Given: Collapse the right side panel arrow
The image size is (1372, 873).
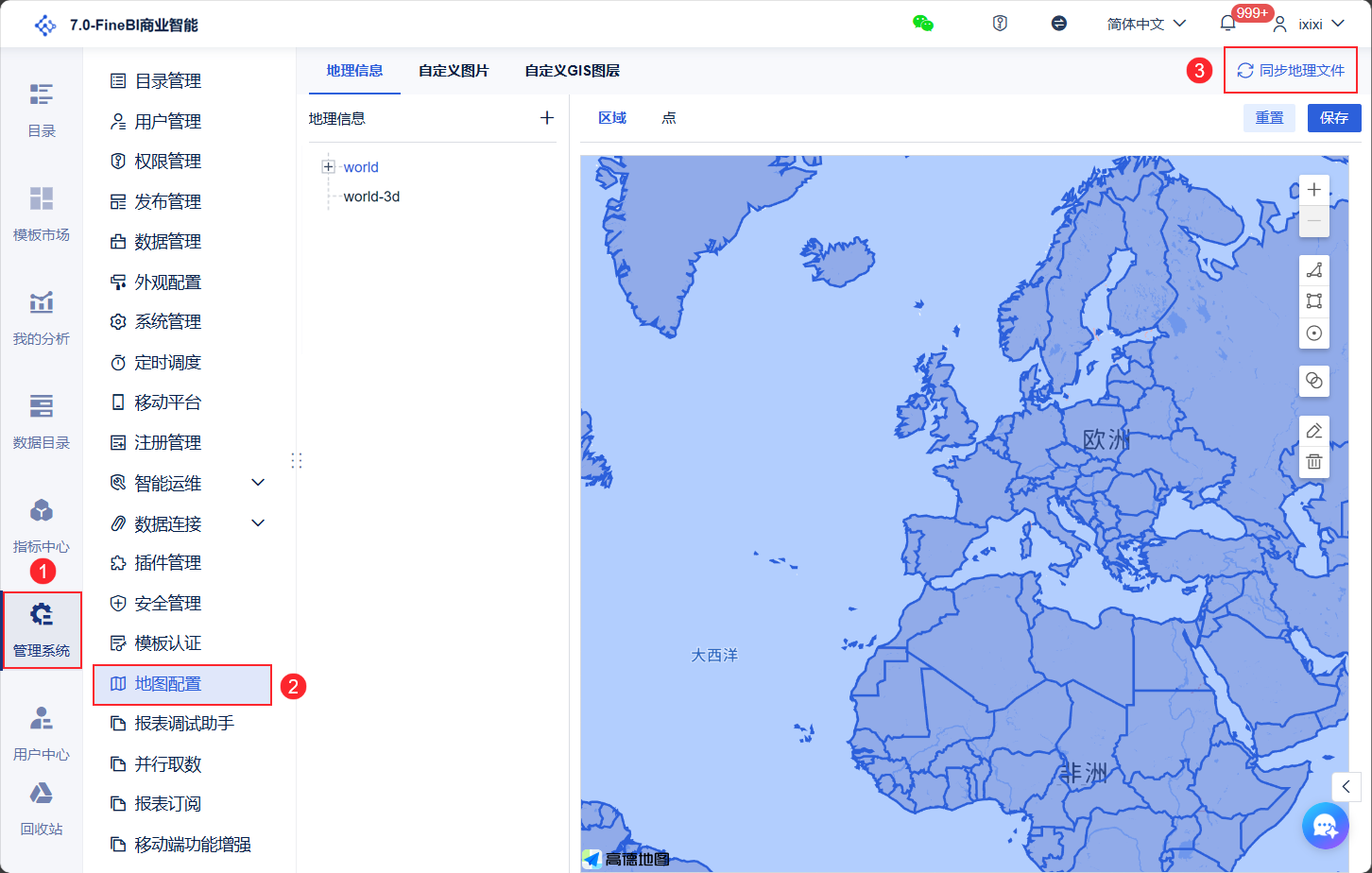Looking at the screenshot, I should [1346, 786].
